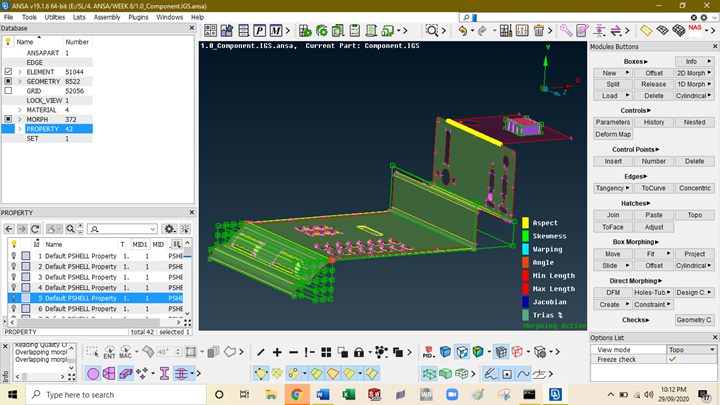Toggle the pink circle points visibility icon

pos(93,374)
